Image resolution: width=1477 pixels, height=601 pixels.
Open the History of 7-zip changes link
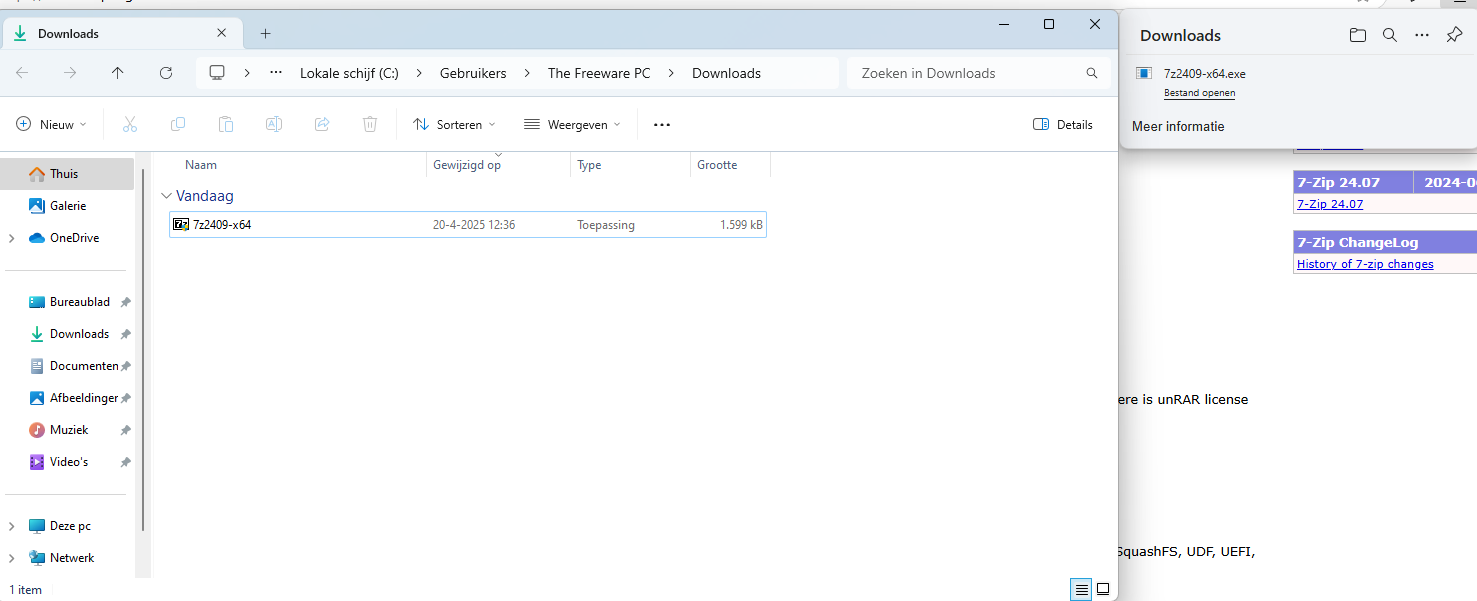[1364, 263]
